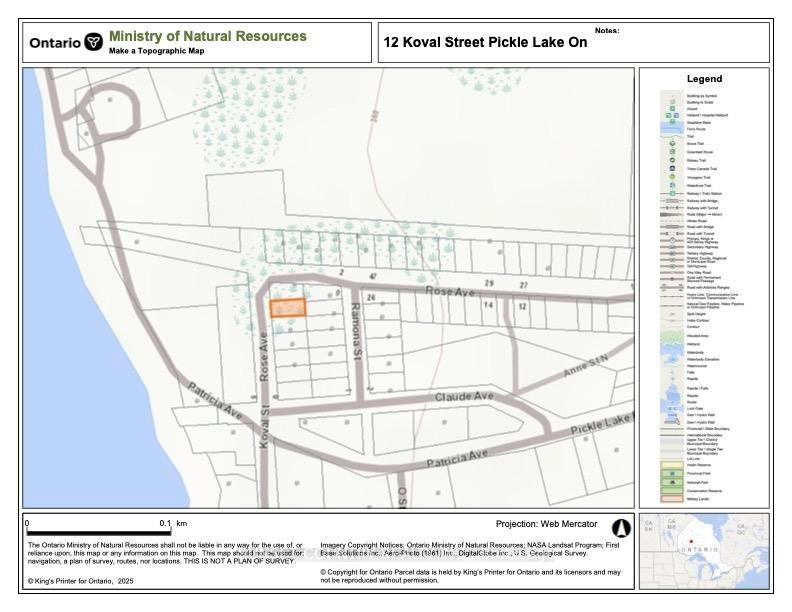Click the north arrow compass icon

click(x=621, y=528)
